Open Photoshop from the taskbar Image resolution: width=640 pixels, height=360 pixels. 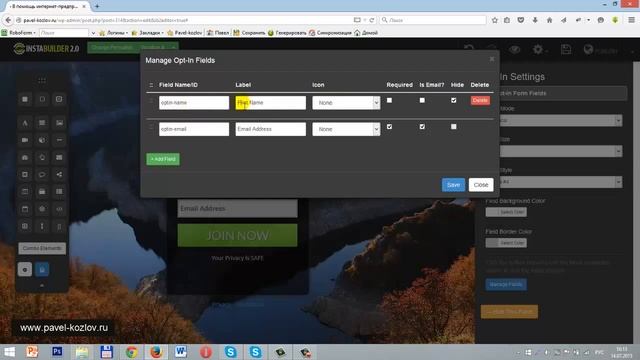pyautogui.click(x=57, y=351)
